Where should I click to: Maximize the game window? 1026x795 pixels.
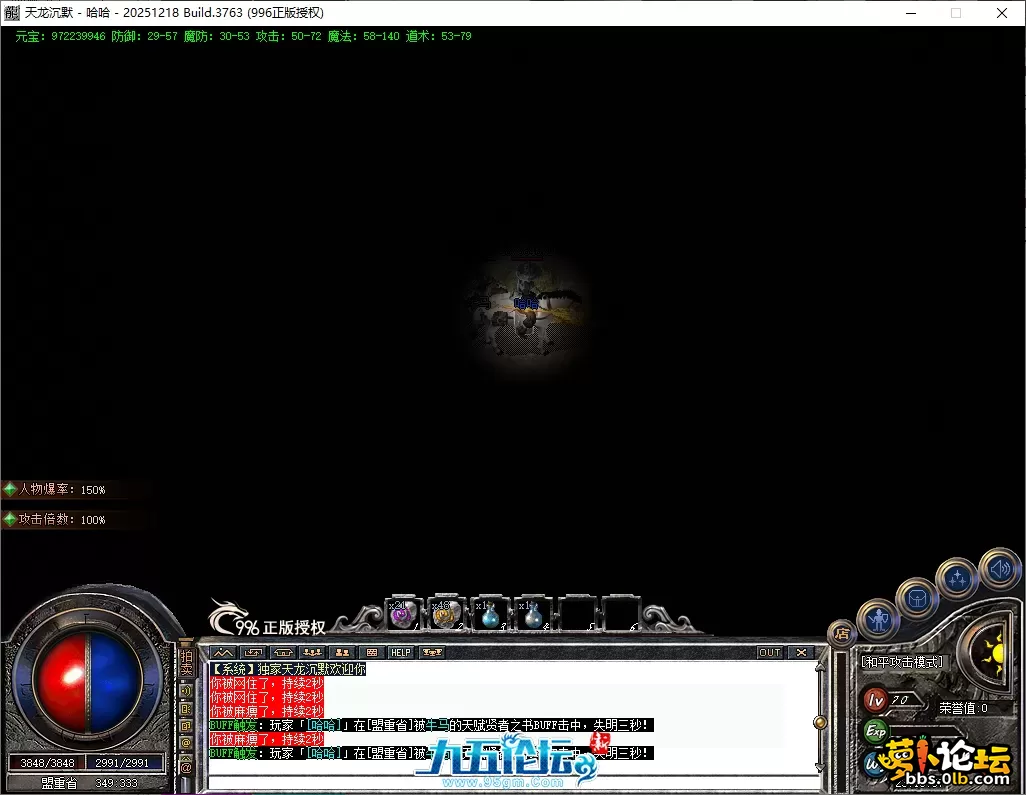point(956,13)
